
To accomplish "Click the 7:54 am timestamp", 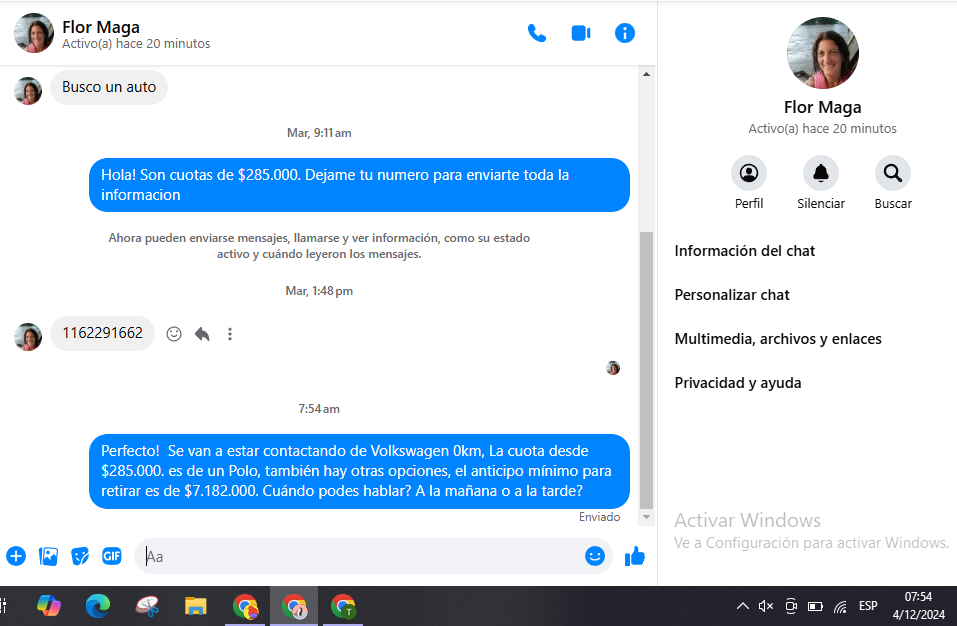I will pyautogui.click(x=319, y=409).
